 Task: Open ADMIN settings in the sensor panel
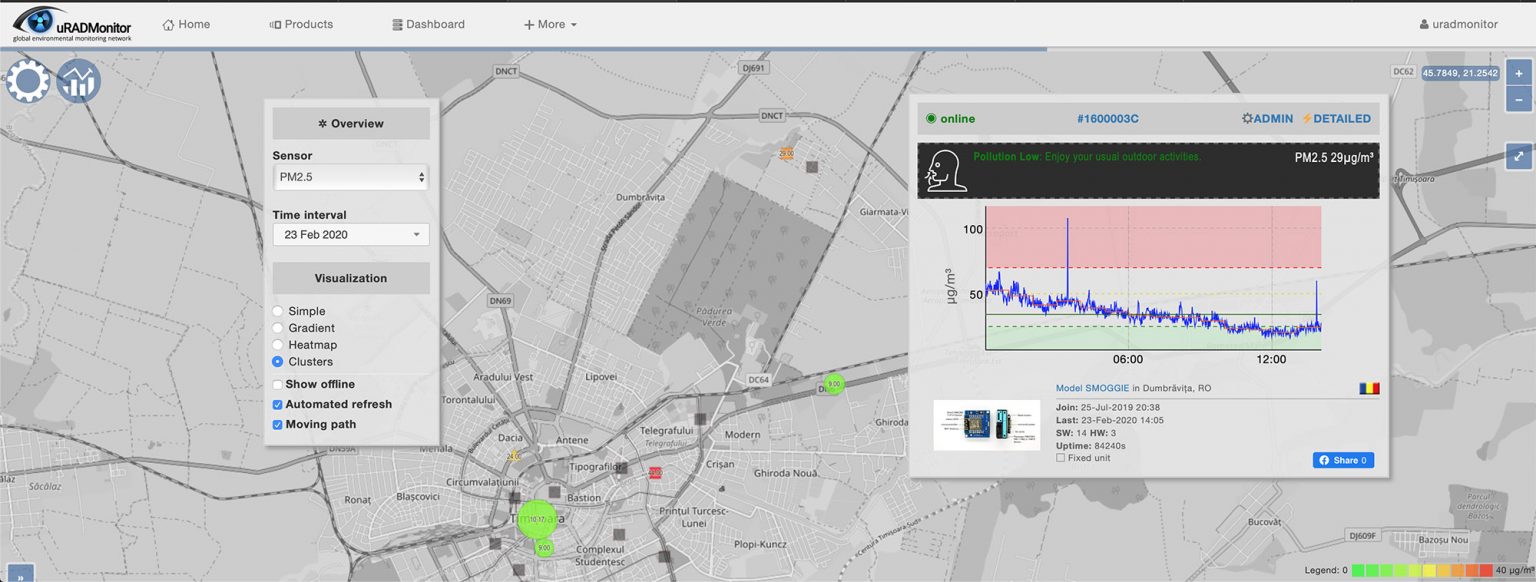(1266, 118)
